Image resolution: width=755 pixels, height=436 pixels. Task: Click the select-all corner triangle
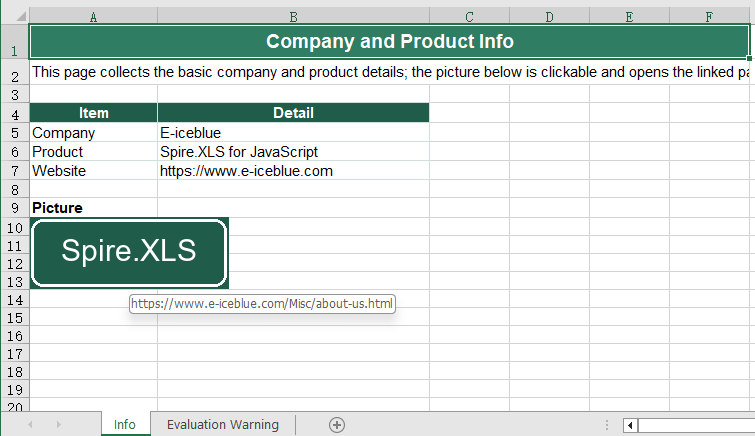tap(21, 16)
